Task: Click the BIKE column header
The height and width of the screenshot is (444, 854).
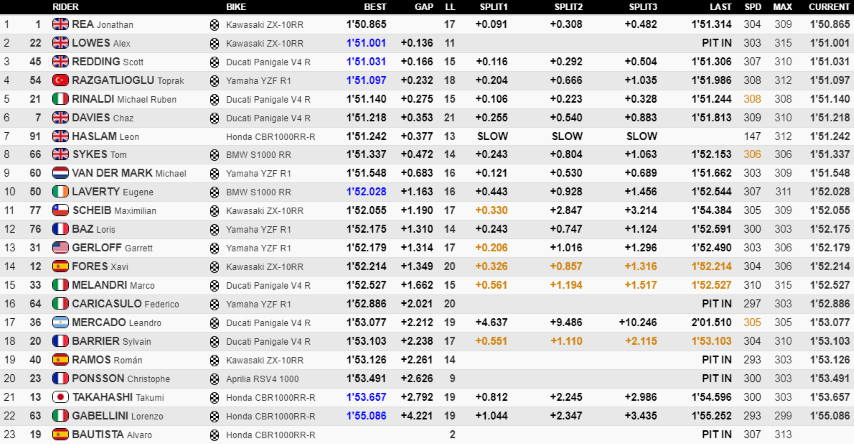Action: (x=236, y=7)
